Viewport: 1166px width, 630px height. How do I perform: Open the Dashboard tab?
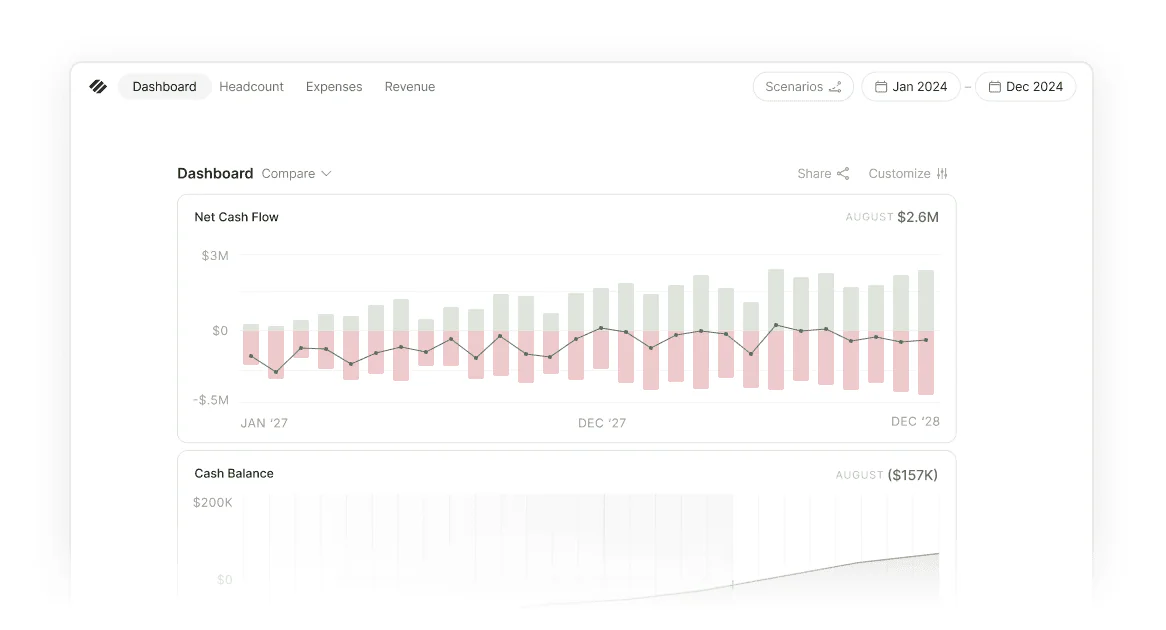click(x=164, y=87)
